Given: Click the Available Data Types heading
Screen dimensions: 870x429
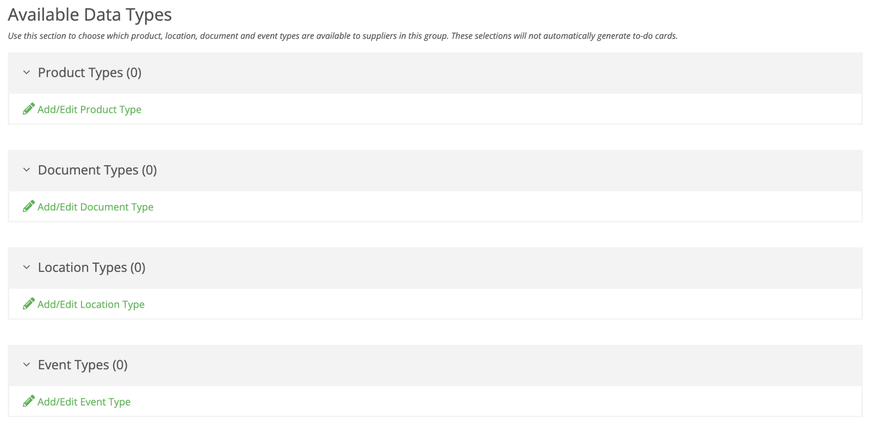Looking at the screenshot, I should click(x=90, y=14).
